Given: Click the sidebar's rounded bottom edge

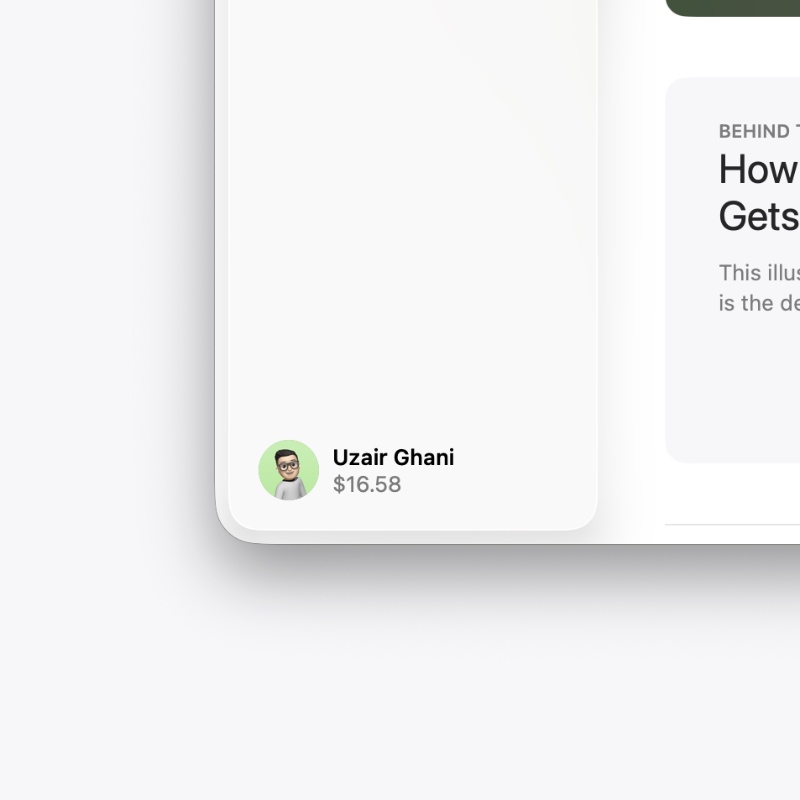Looking at the screenshot, I should (x=412, y=529).
